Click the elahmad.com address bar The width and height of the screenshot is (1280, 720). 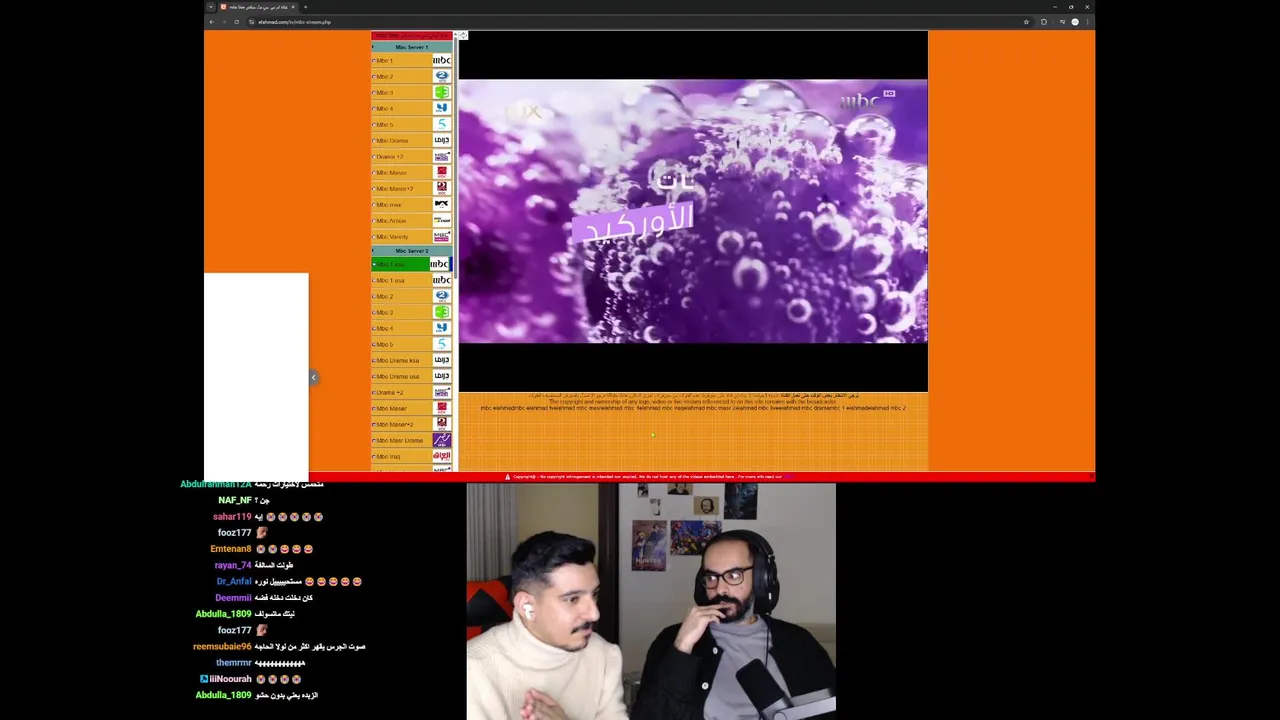(x=640, y=21)
